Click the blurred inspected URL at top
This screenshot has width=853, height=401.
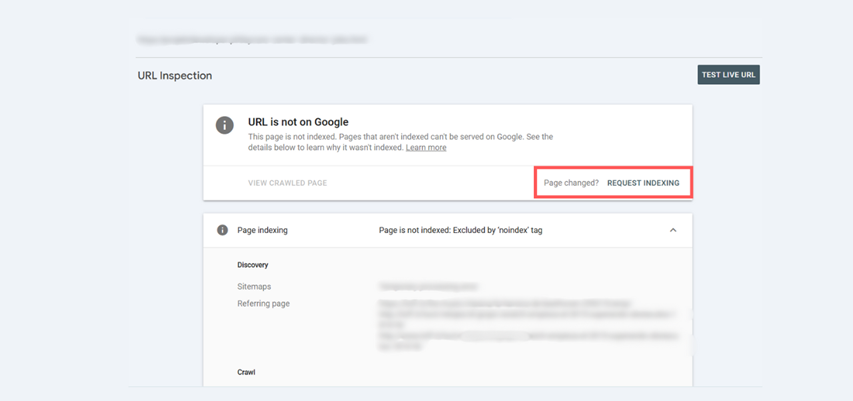click(x=252, y=40)
